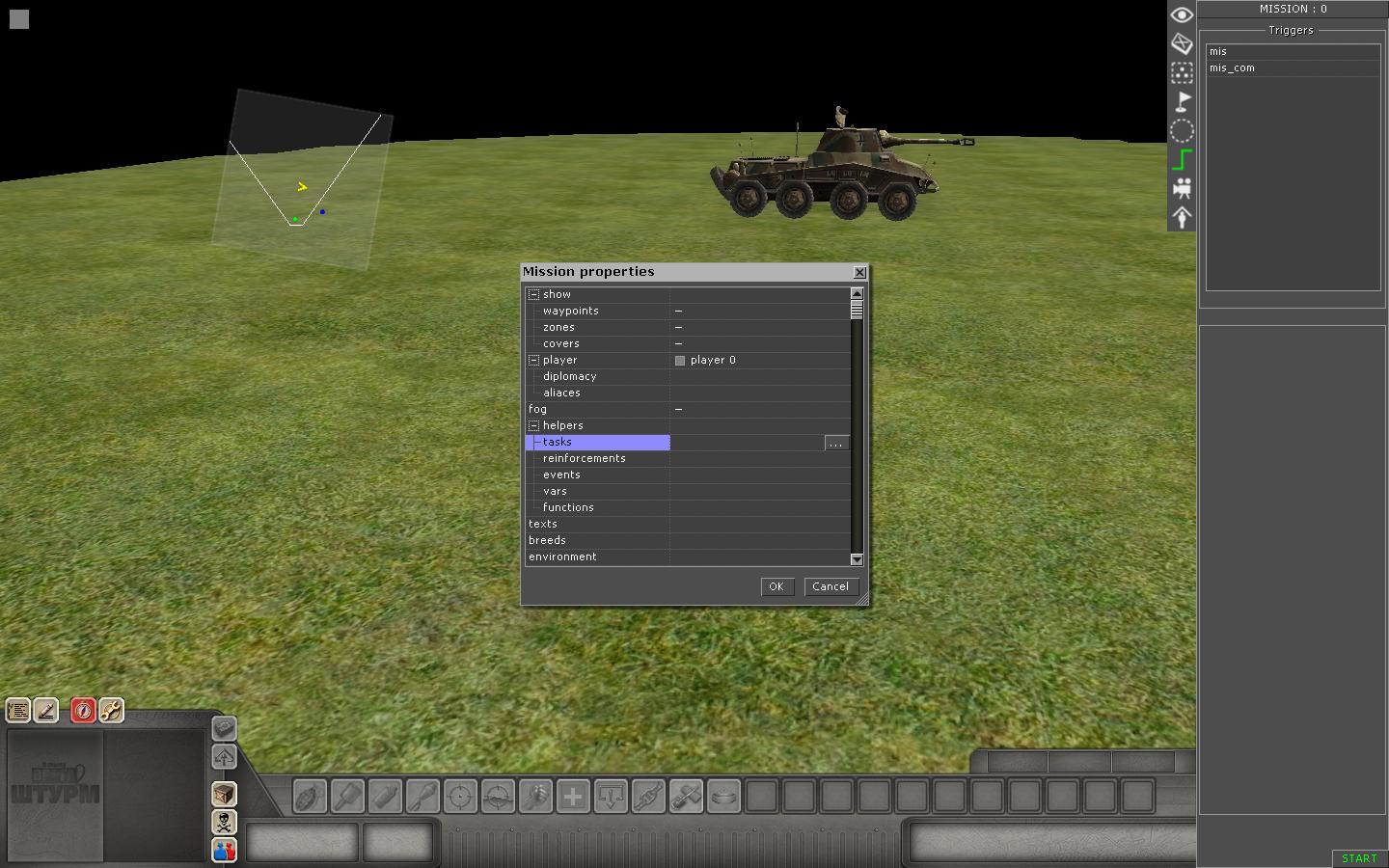
Task: Select the hammer repair action icon
Action: [x=686, y=797]
